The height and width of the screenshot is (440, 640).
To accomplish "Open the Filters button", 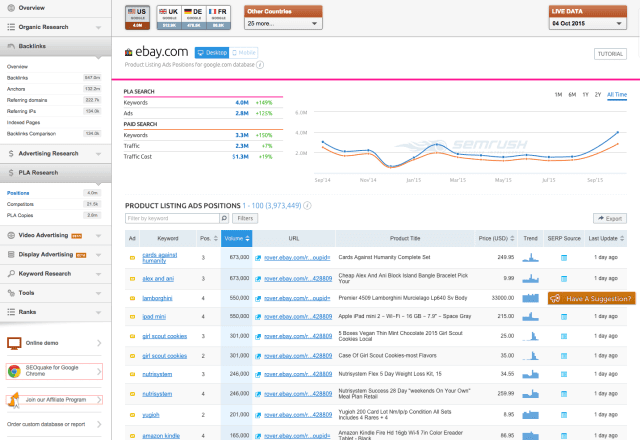I will coord(245,218).
